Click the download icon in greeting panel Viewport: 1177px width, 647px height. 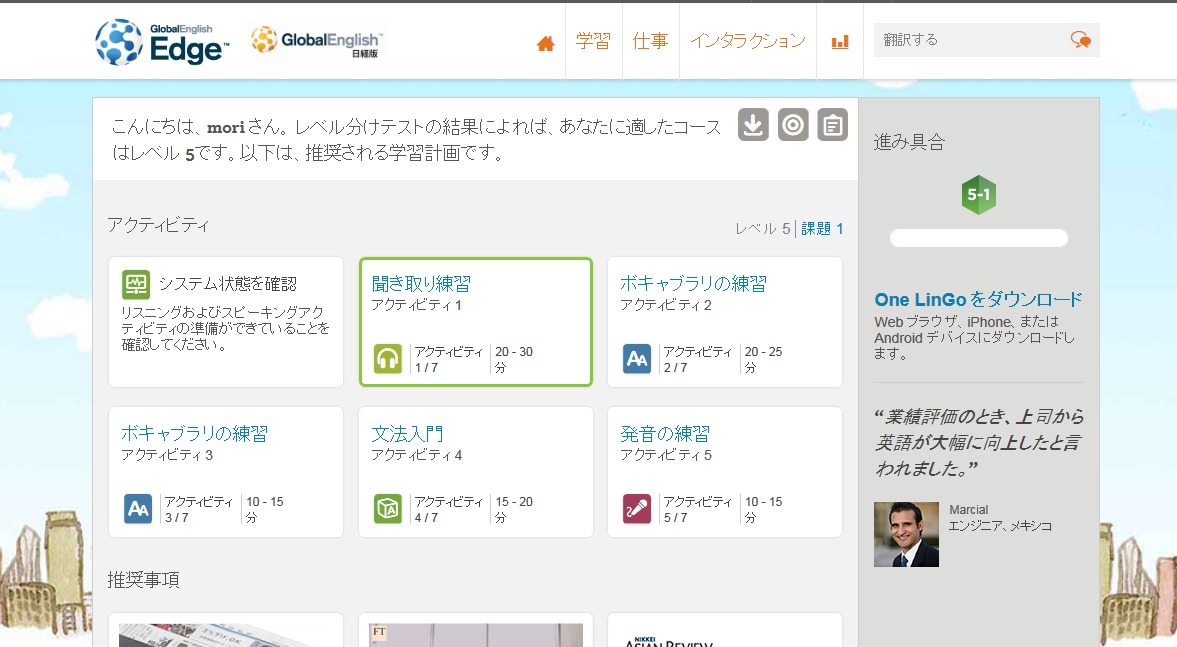click(753, 125)
